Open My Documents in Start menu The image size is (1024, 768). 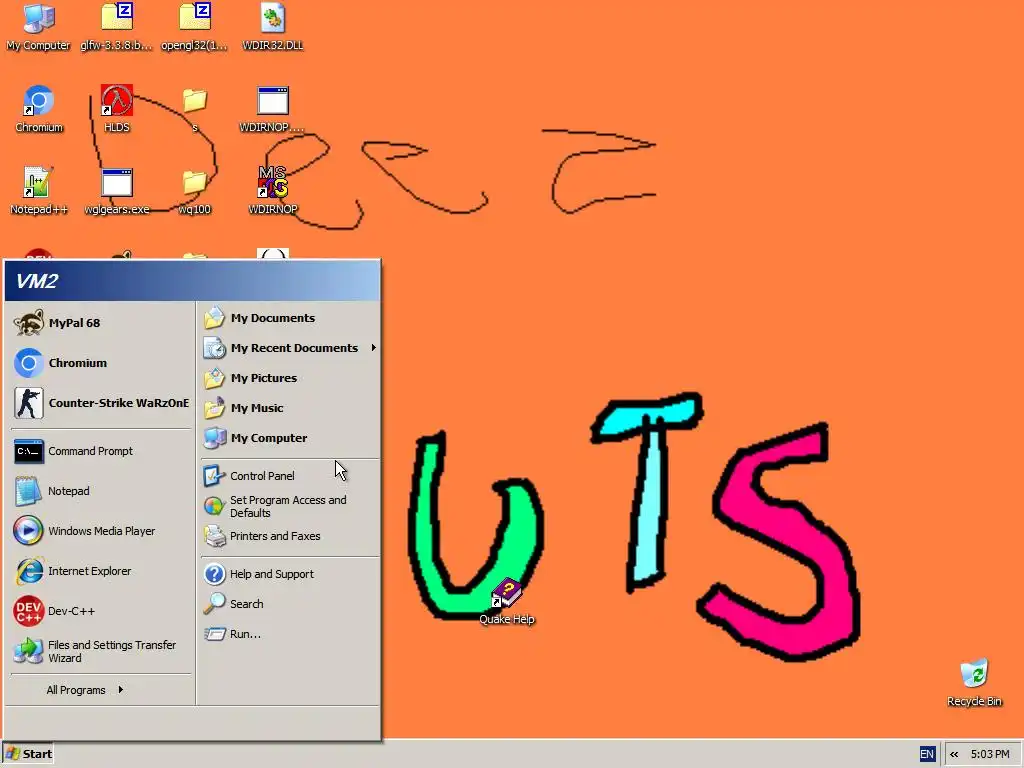tap(290, 318)
